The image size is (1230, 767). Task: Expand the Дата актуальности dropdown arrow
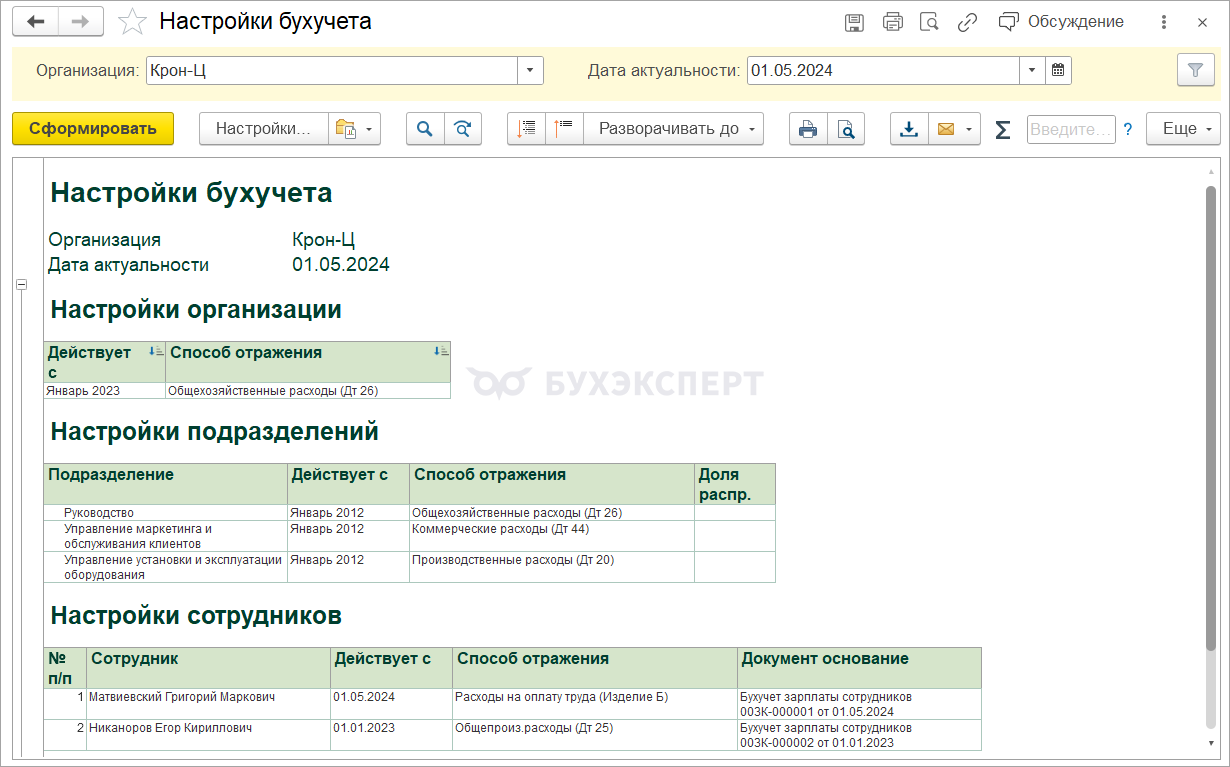(1032, 71)
